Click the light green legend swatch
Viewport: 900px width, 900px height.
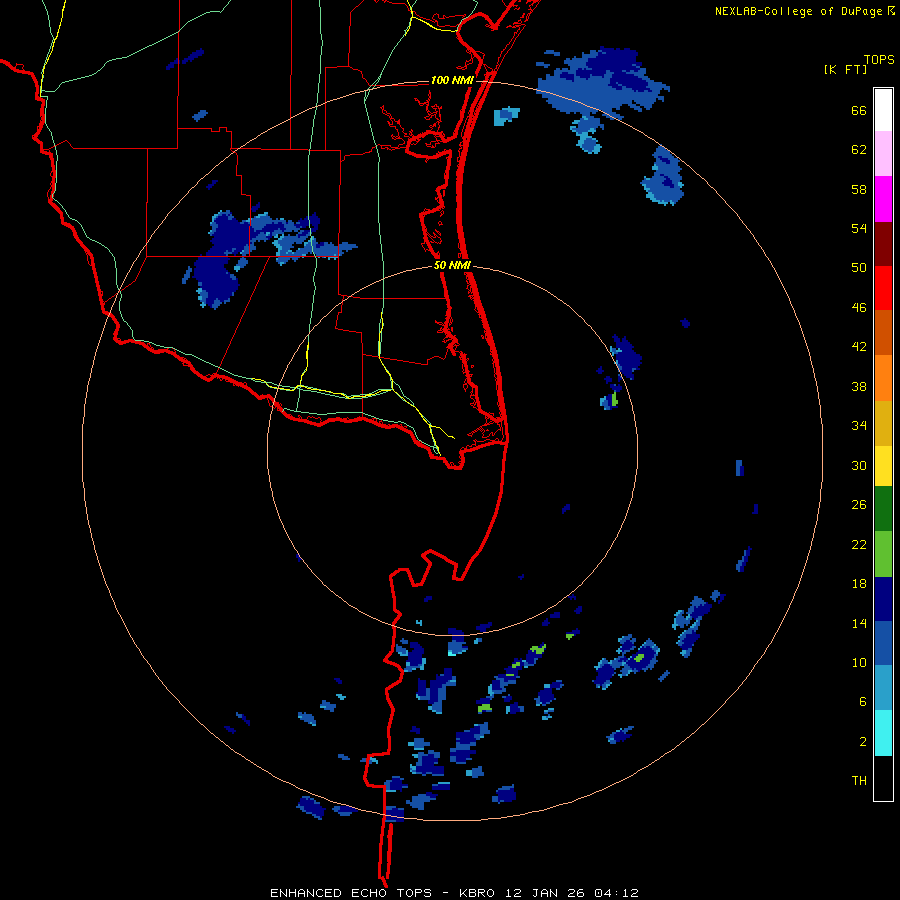[x=883, y=554]
